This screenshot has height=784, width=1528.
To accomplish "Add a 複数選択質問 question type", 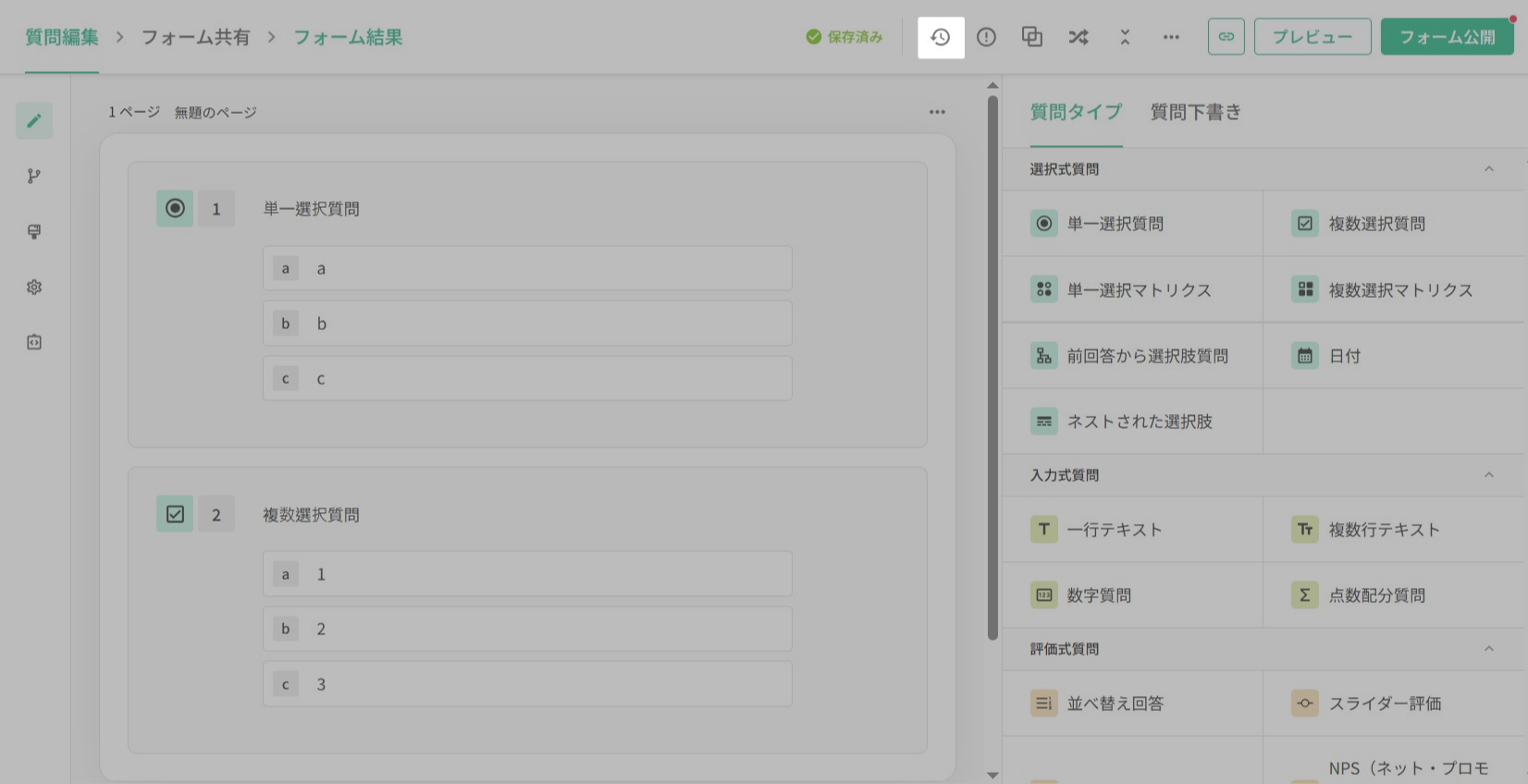I will (x=1395, y=224).
